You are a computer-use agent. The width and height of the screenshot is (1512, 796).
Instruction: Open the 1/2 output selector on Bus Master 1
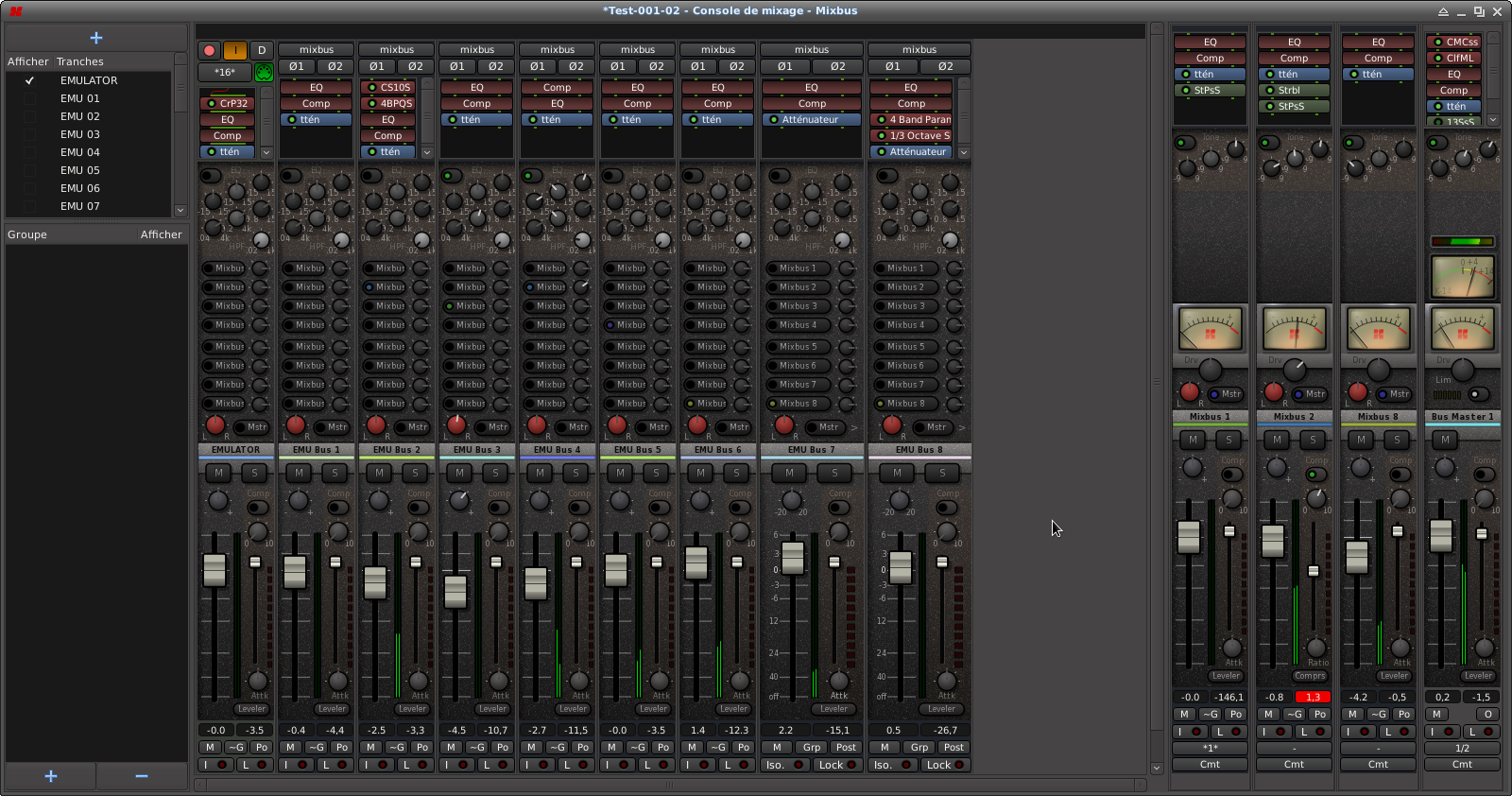pyautogui.click(x=1462, y=748)
